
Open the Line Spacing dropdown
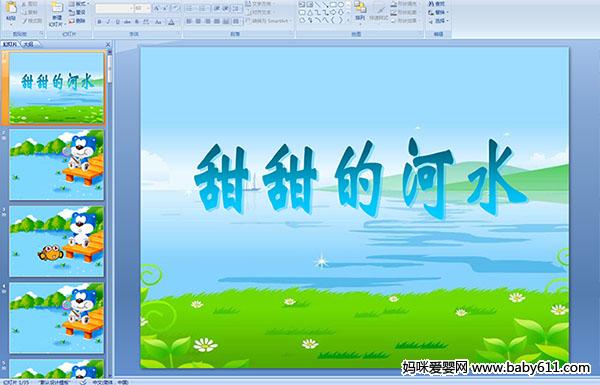[x=237, y=8]
